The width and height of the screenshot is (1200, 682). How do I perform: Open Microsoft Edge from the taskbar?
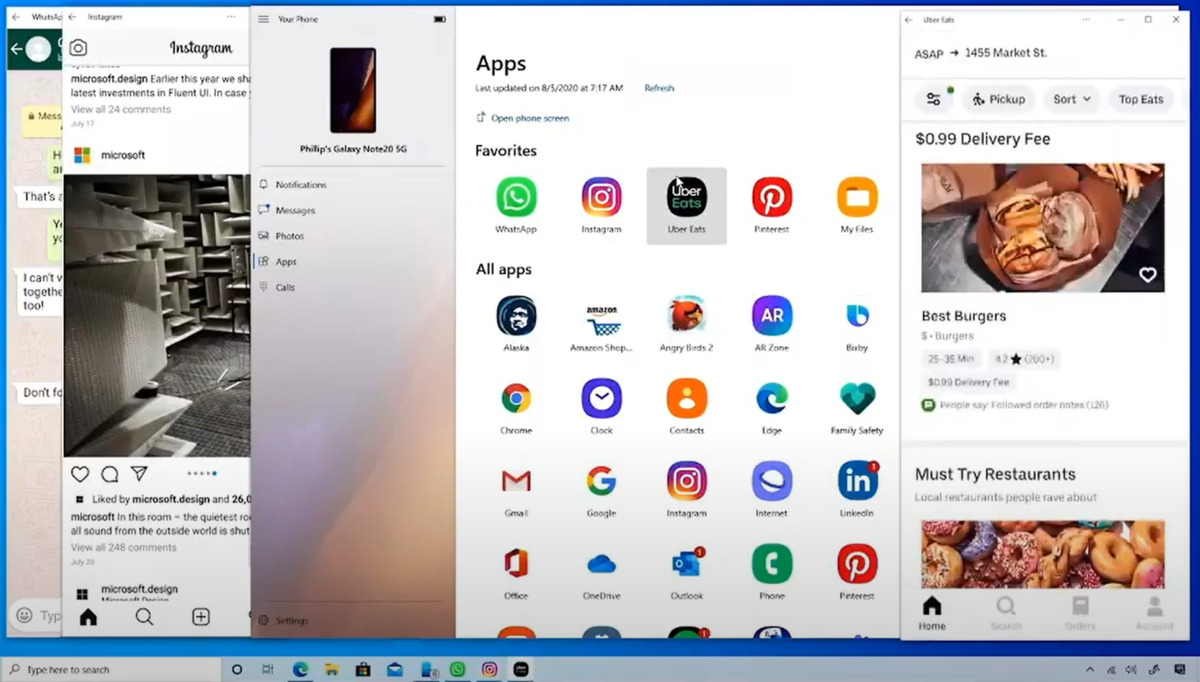coord(300,669)
